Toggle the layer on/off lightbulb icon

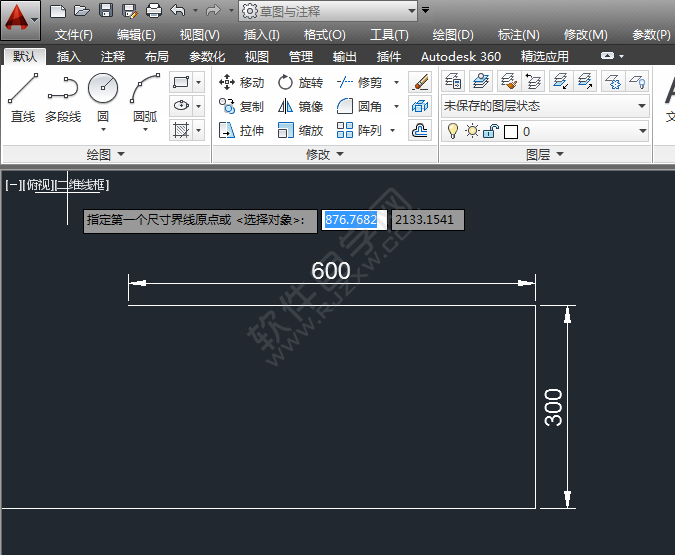click(452, 131)
